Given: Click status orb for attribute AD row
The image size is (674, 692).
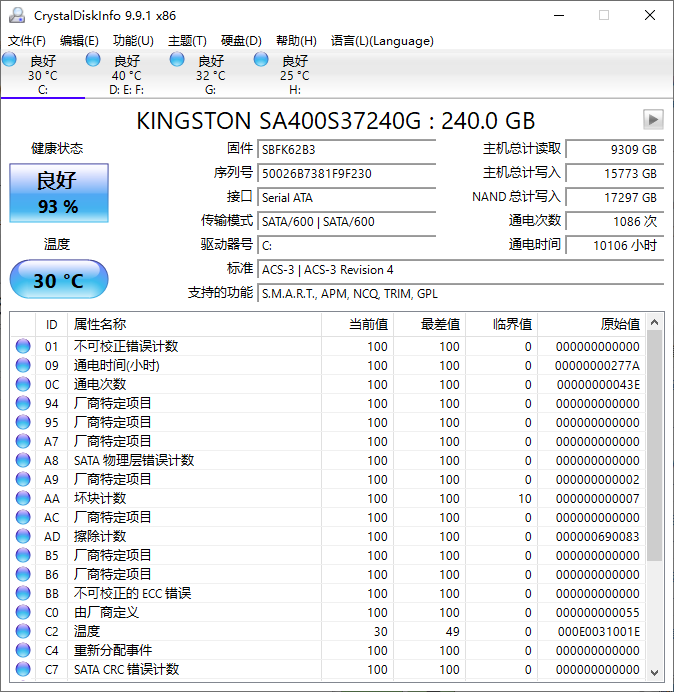Looking at the screenshot, I should click(x=23, y=536).
